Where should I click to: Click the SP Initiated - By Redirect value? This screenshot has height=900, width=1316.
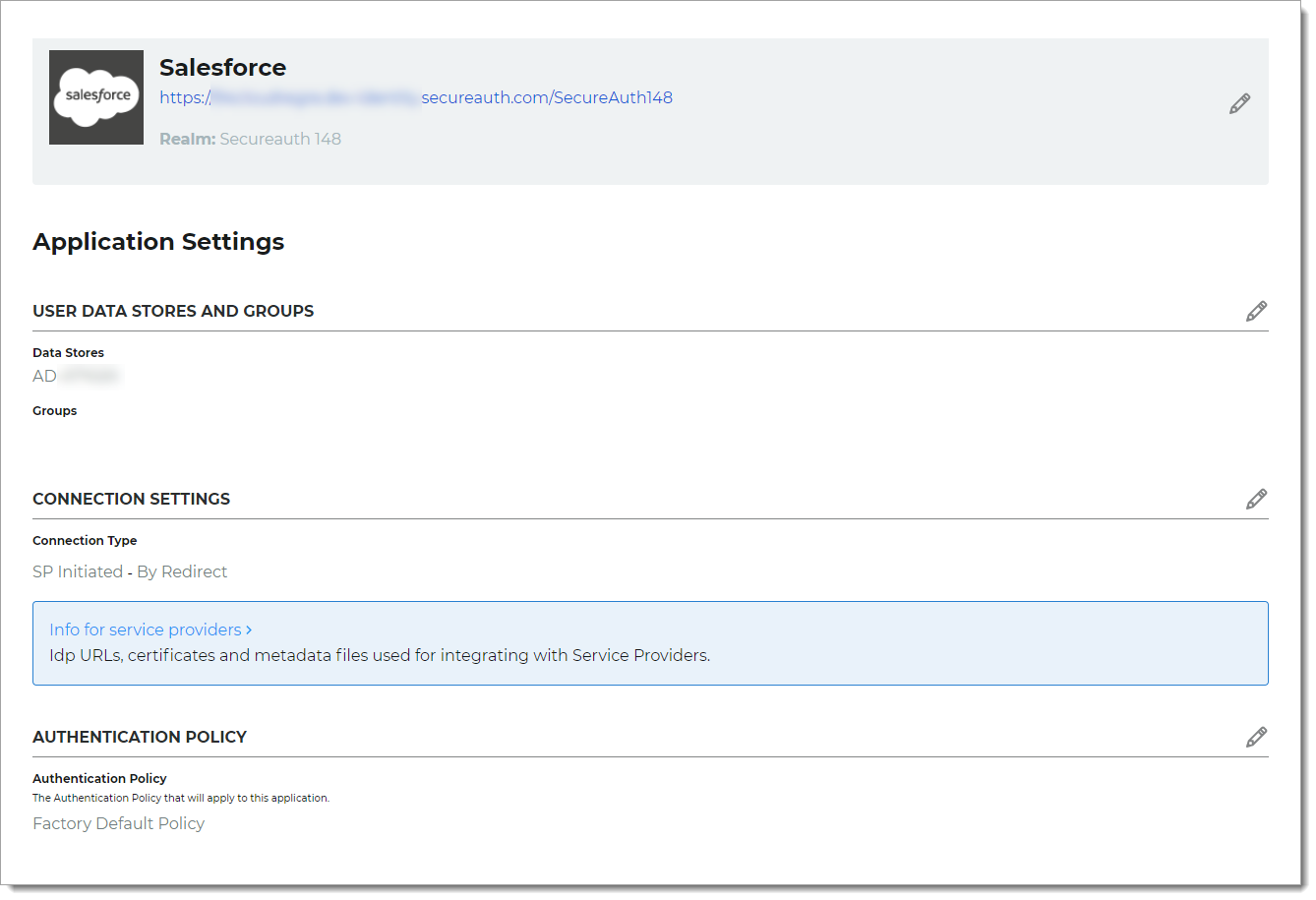pyautogui.click(x=130, y=570)
